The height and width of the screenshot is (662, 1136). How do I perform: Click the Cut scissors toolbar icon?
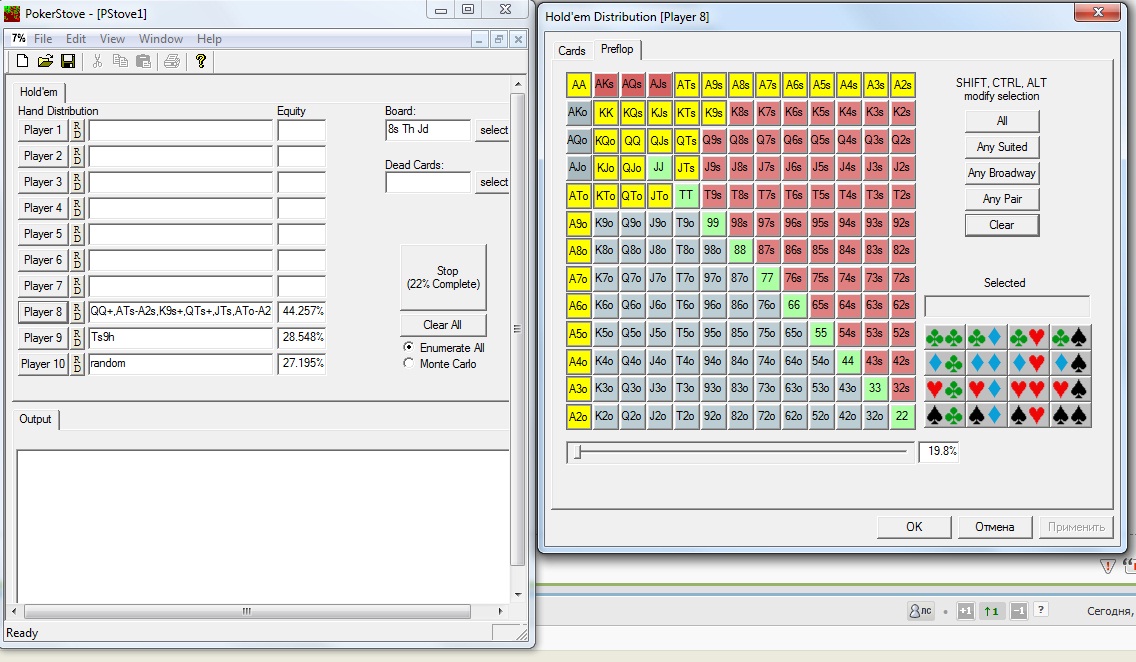coord(97,62)
